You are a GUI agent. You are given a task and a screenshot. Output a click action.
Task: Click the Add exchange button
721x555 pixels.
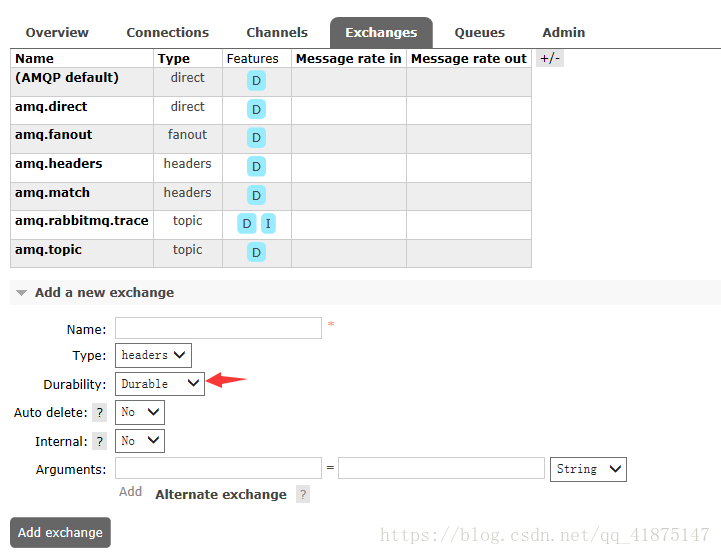60,532
